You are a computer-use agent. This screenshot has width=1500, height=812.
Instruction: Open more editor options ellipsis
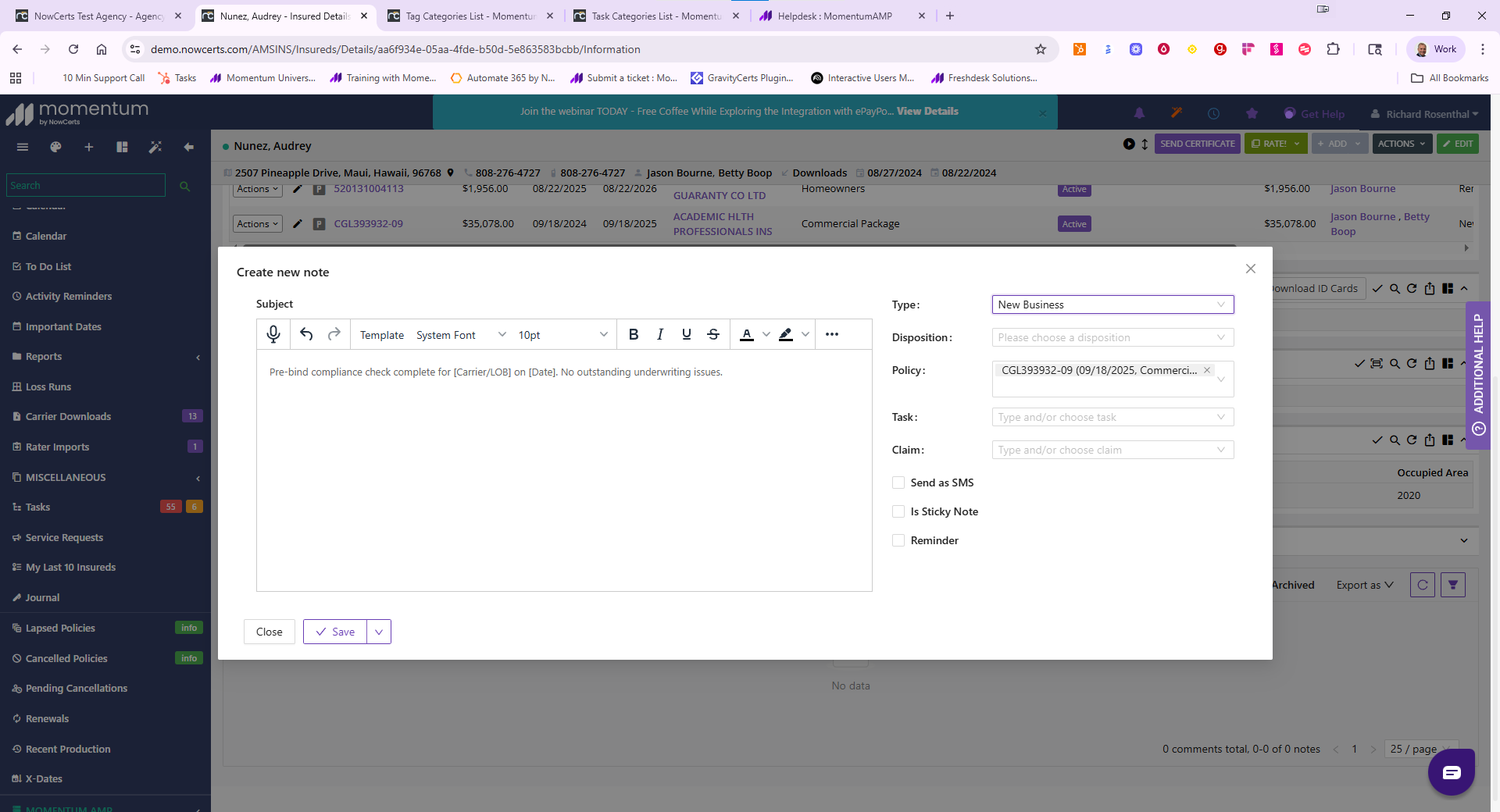[832, 334]
